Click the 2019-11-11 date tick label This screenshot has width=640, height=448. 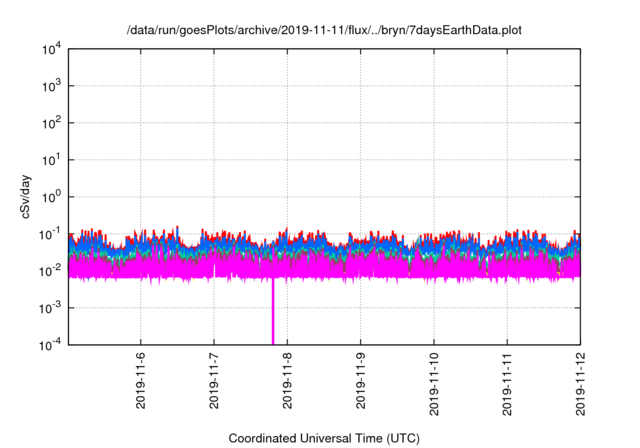pyautogui.click(x=507, y=384)
